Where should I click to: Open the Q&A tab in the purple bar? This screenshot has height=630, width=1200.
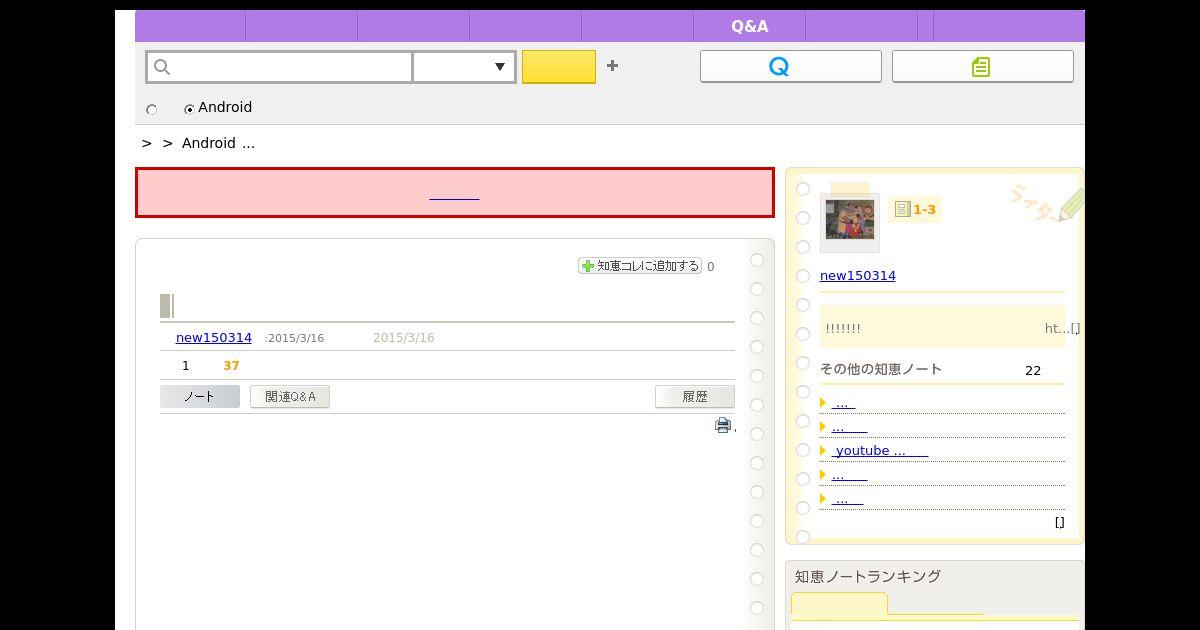[749, 26]
